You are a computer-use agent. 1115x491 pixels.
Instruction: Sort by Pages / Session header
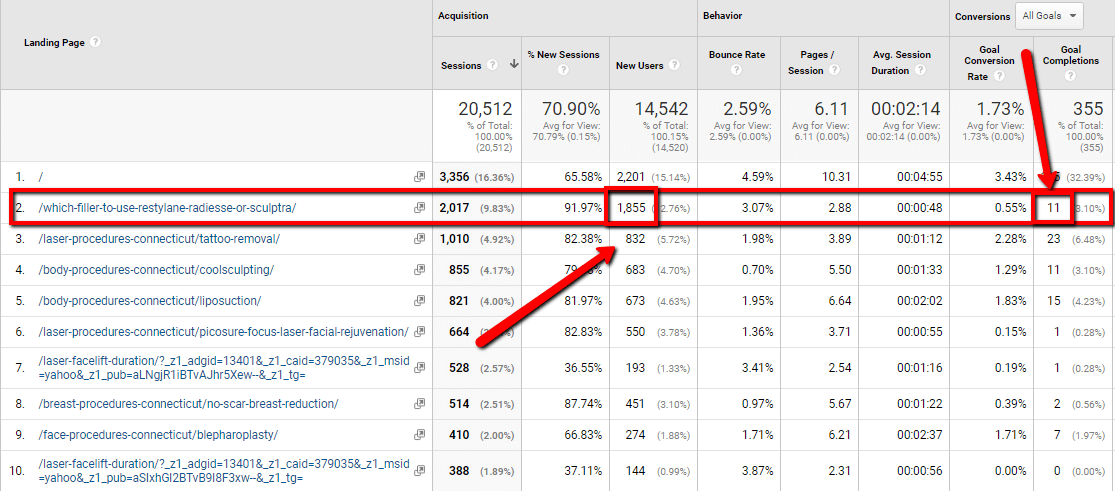(811, 63)
